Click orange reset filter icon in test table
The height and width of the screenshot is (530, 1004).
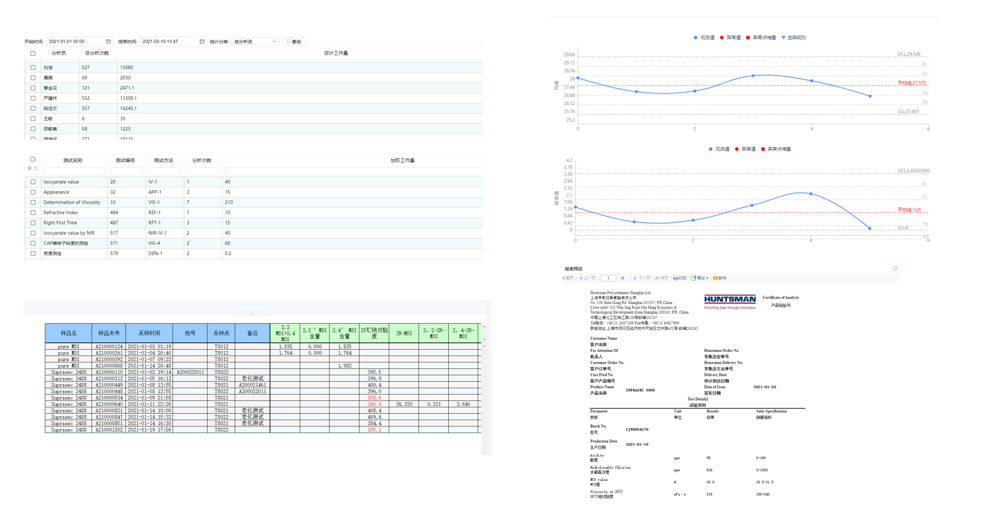coord(36,169)
